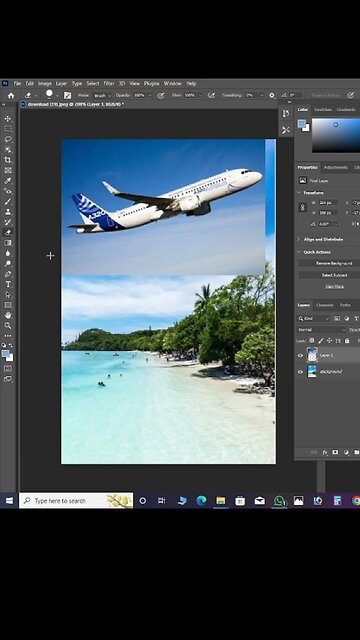Open the History panel icon

coord(286,114)
